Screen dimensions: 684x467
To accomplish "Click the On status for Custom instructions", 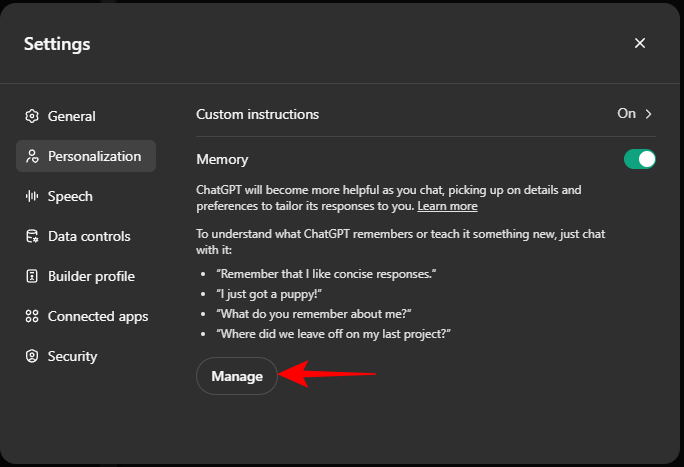I will [x=626, y=114].
